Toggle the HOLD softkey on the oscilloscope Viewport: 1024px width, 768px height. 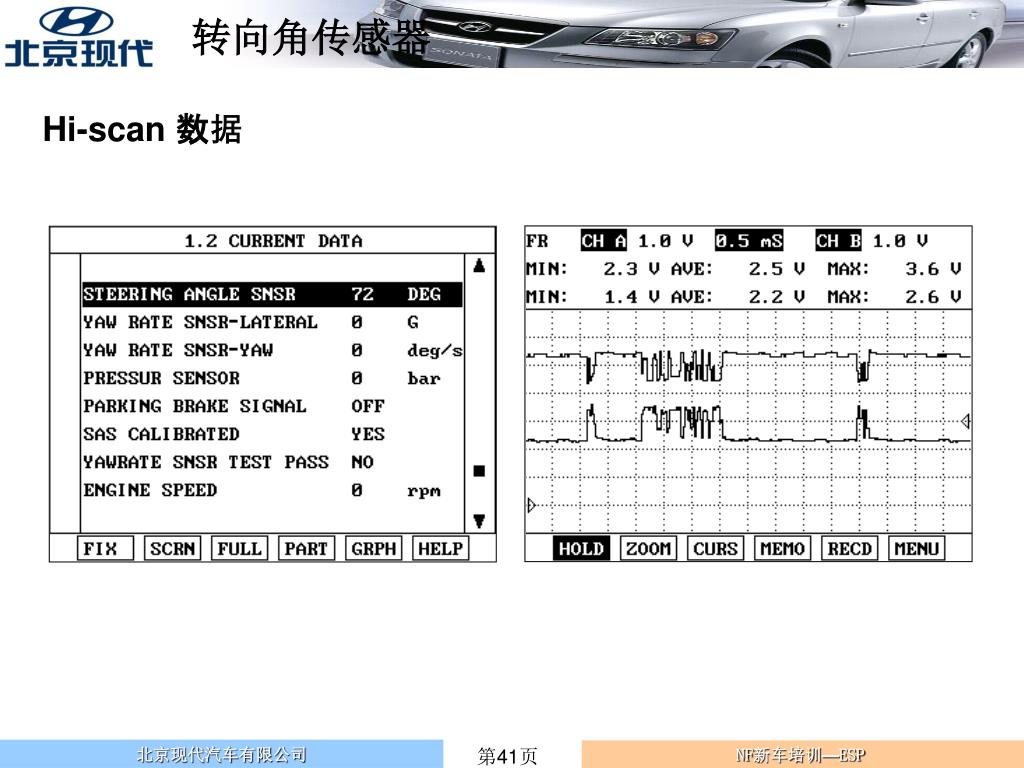pyautogui.click(x=581, y=549)
